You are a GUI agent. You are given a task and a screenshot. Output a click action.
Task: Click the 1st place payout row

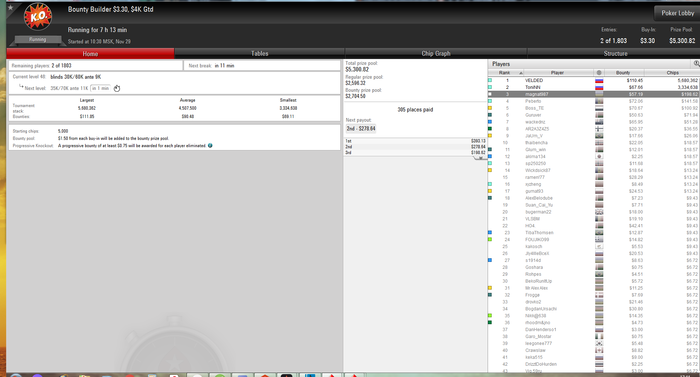click(x=415, y=141)
